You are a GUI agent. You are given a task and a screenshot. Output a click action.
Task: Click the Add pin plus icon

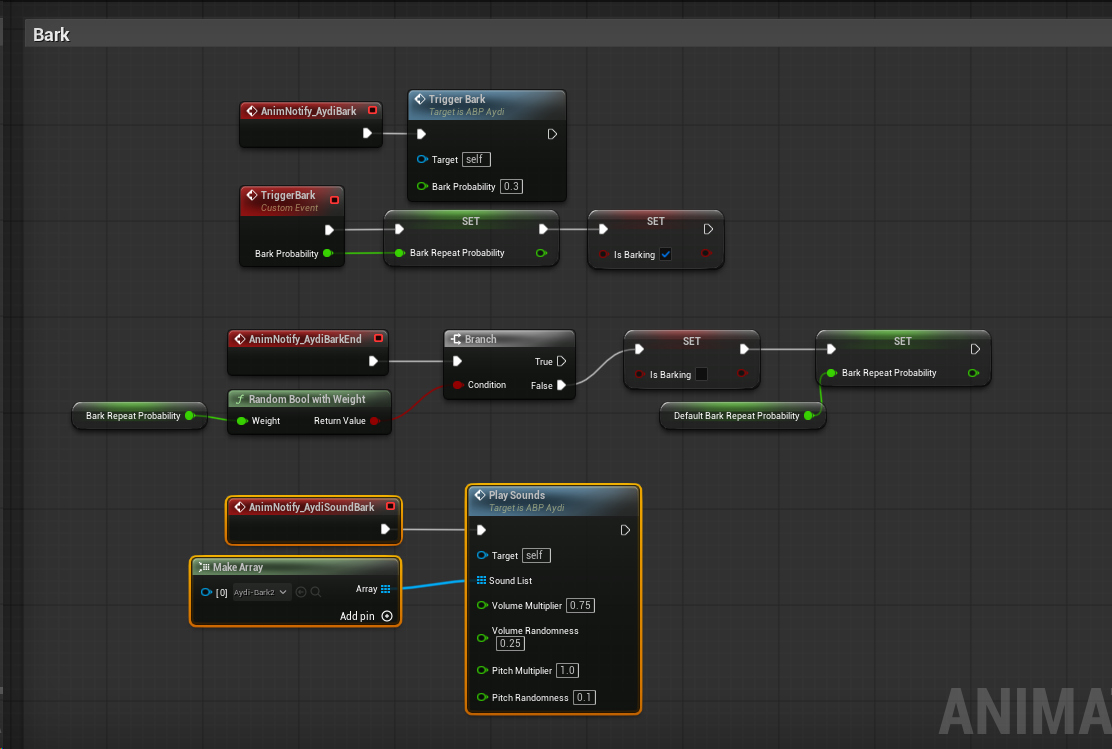[387, 616]
